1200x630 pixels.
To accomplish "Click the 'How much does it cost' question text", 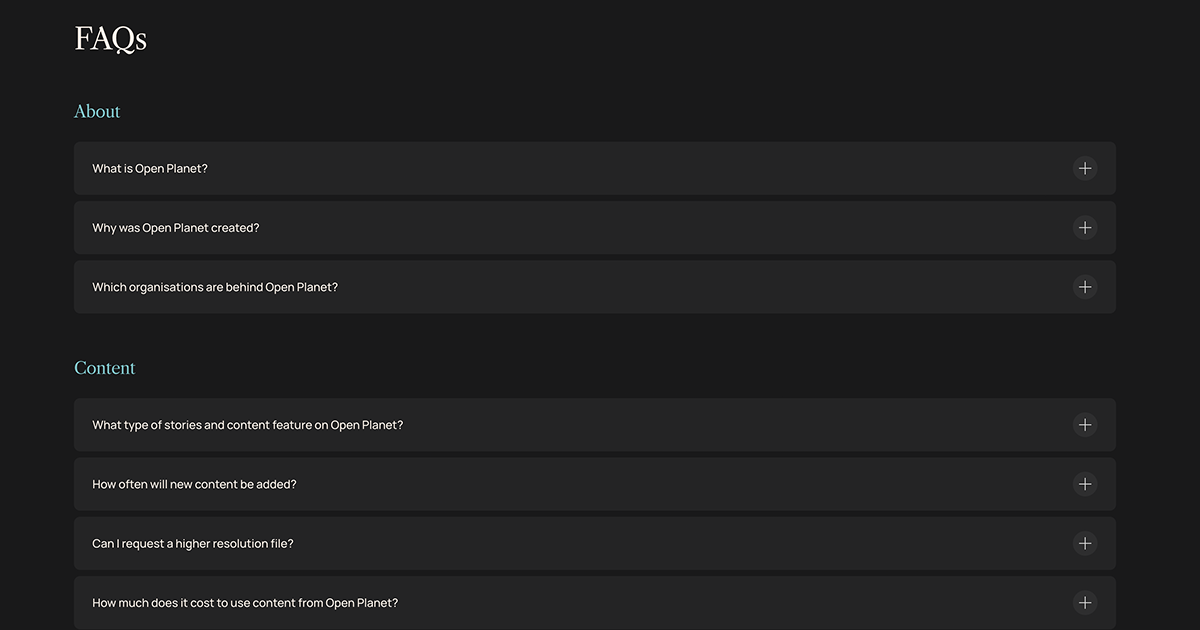I will tap(245, 603).
